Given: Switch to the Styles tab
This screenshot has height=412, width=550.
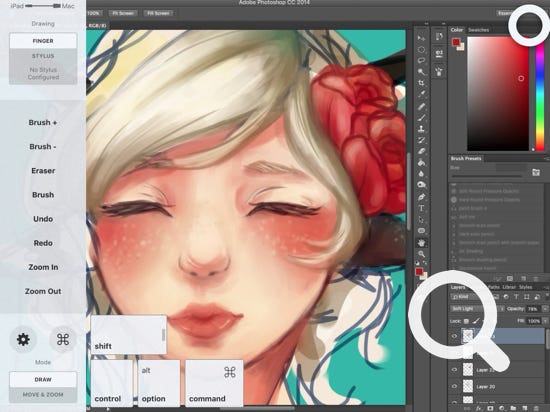Looking at the screenshot, I should pyautogui.click(x=525, y=287).
